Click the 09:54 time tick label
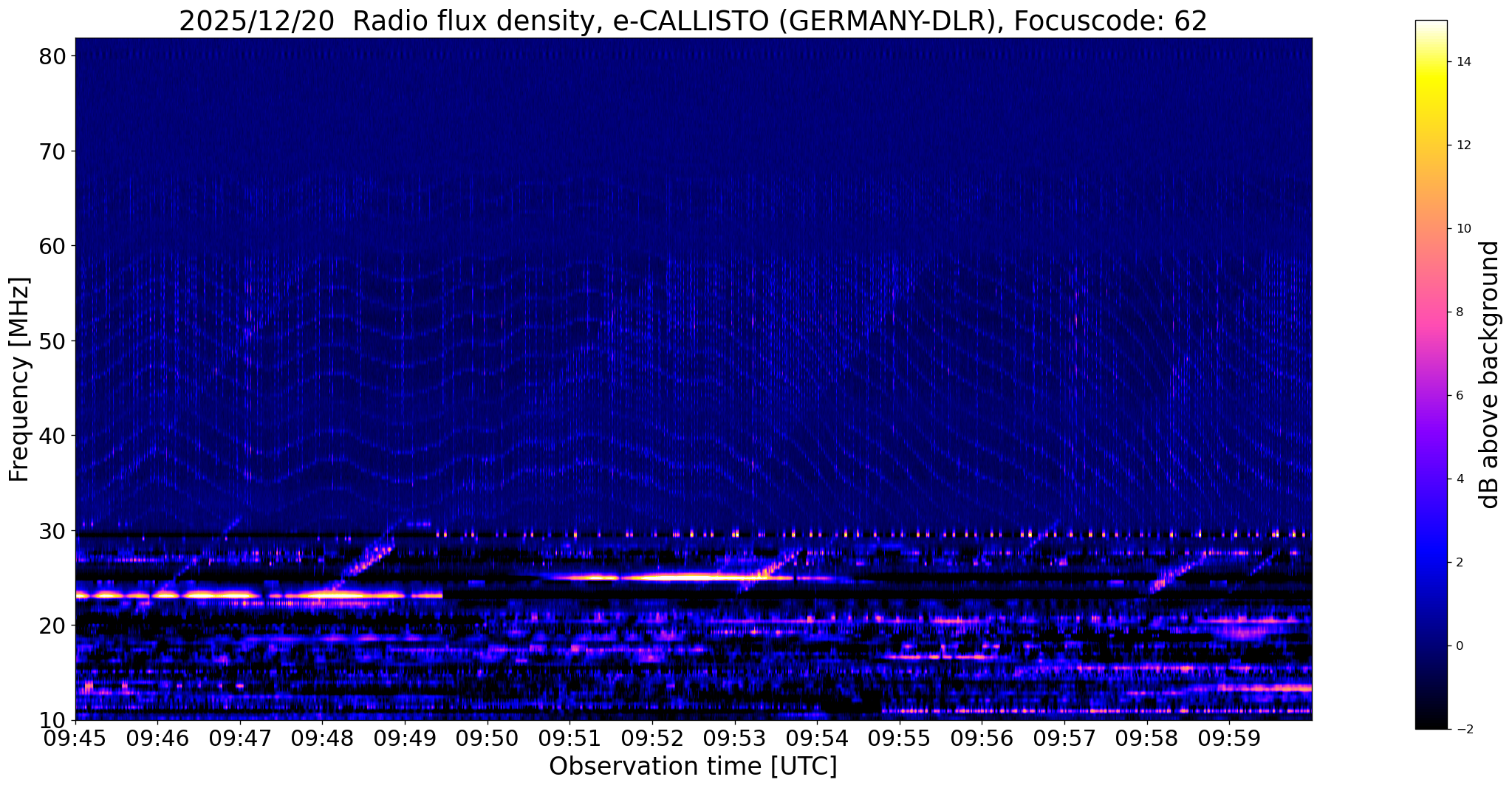This screenshot has width=1512, height=788. tap(817, 739)
